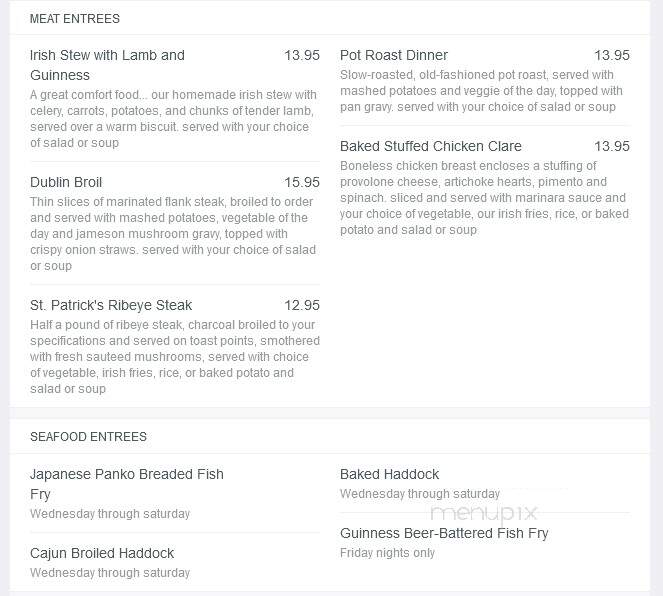
Task: Click the Friday nights only note
Action: point(387,553)
